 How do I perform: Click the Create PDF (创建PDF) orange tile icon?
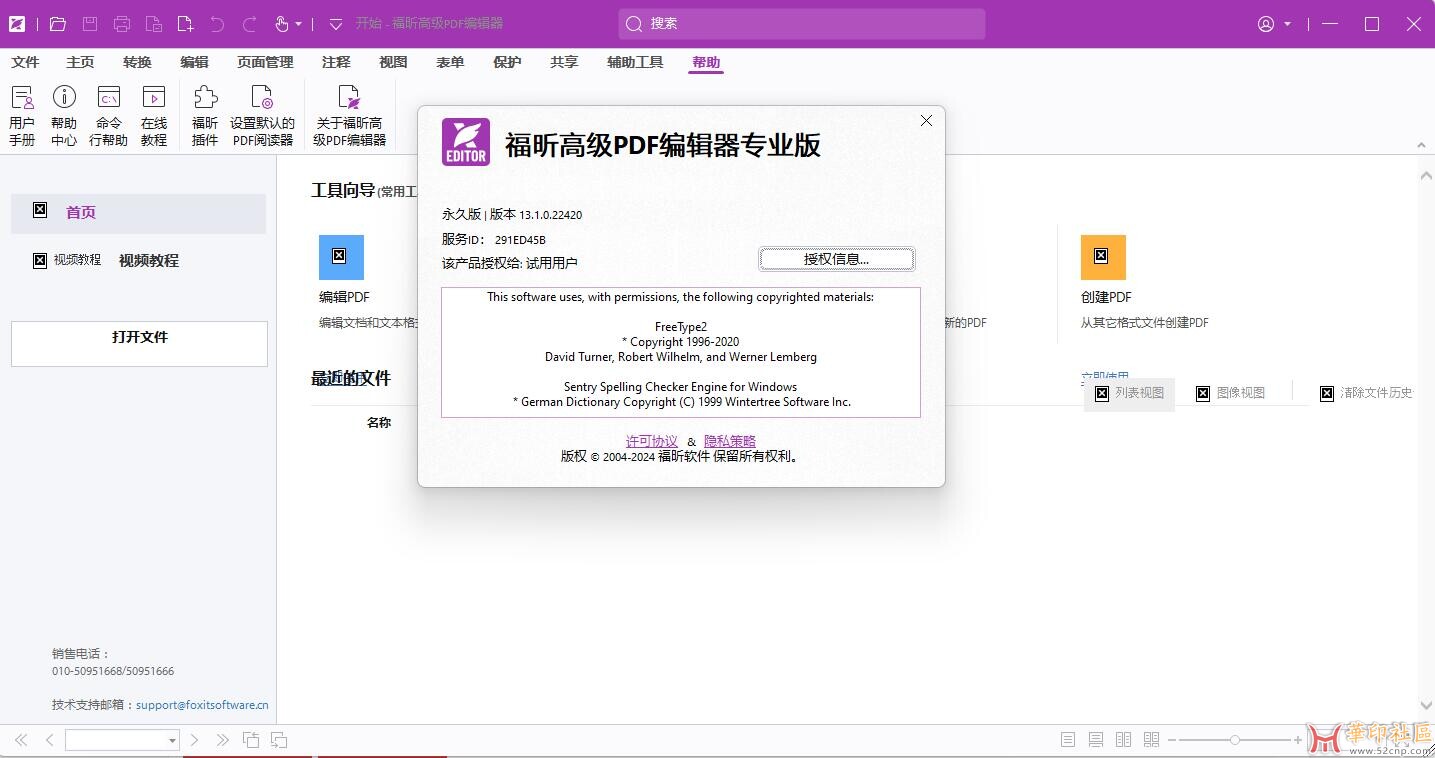pos(1103,257)
